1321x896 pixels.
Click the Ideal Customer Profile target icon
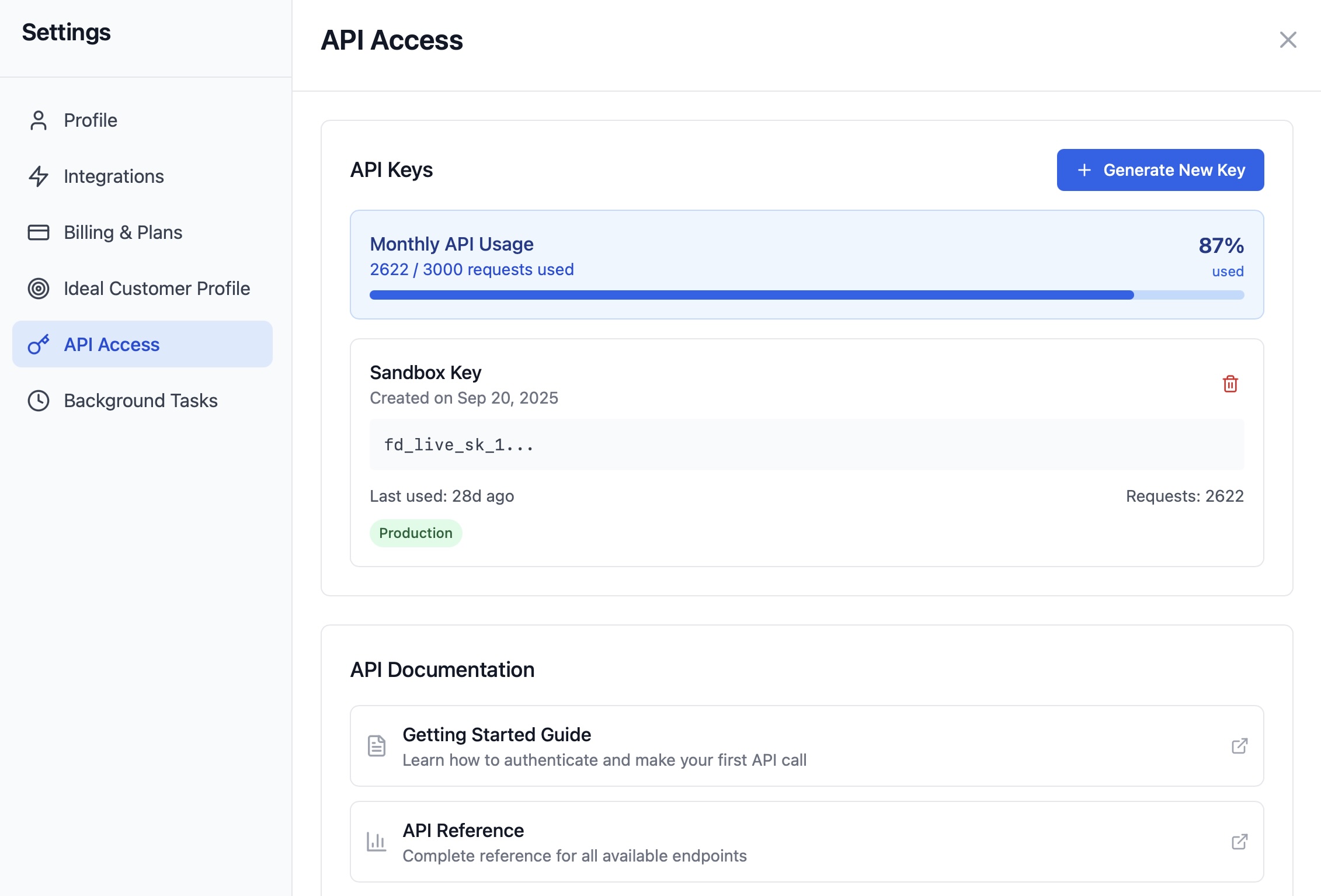[39, 288]
